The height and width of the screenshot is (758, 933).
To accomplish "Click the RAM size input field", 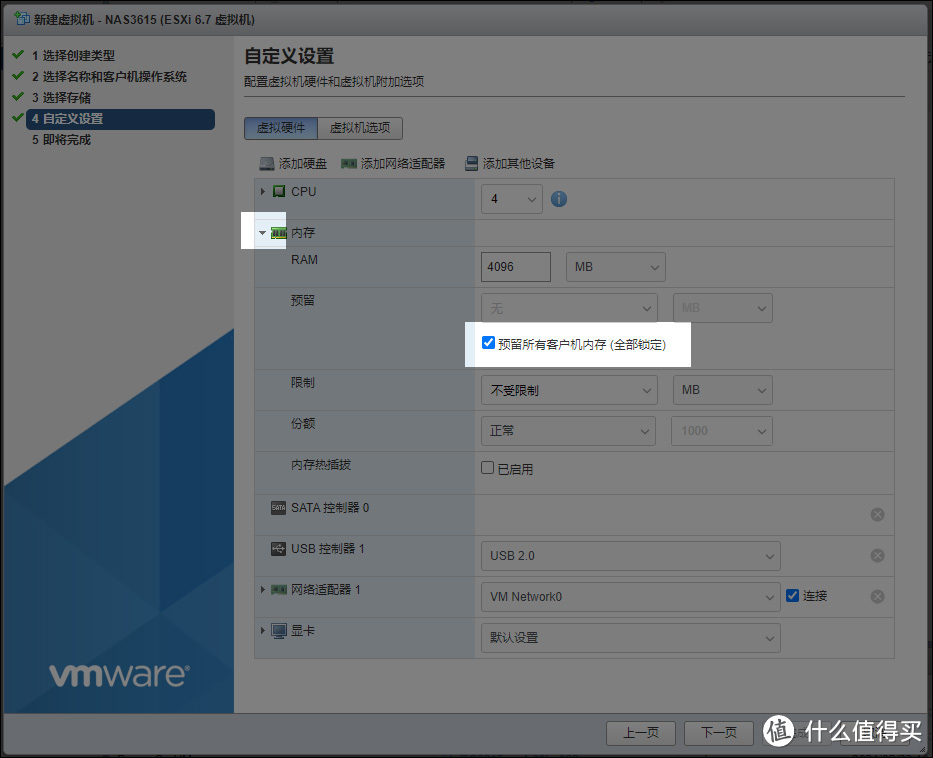I will [516, 267].
